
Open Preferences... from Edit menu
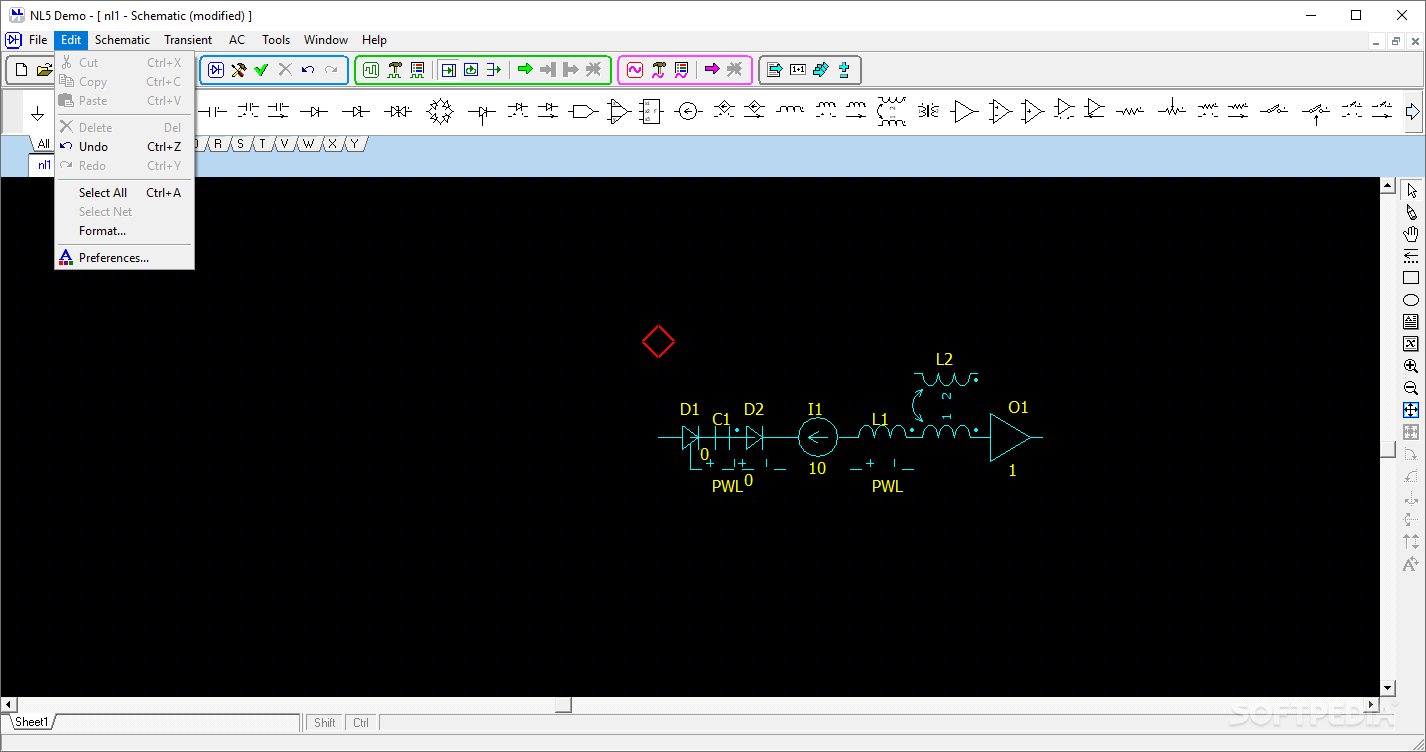124,257
